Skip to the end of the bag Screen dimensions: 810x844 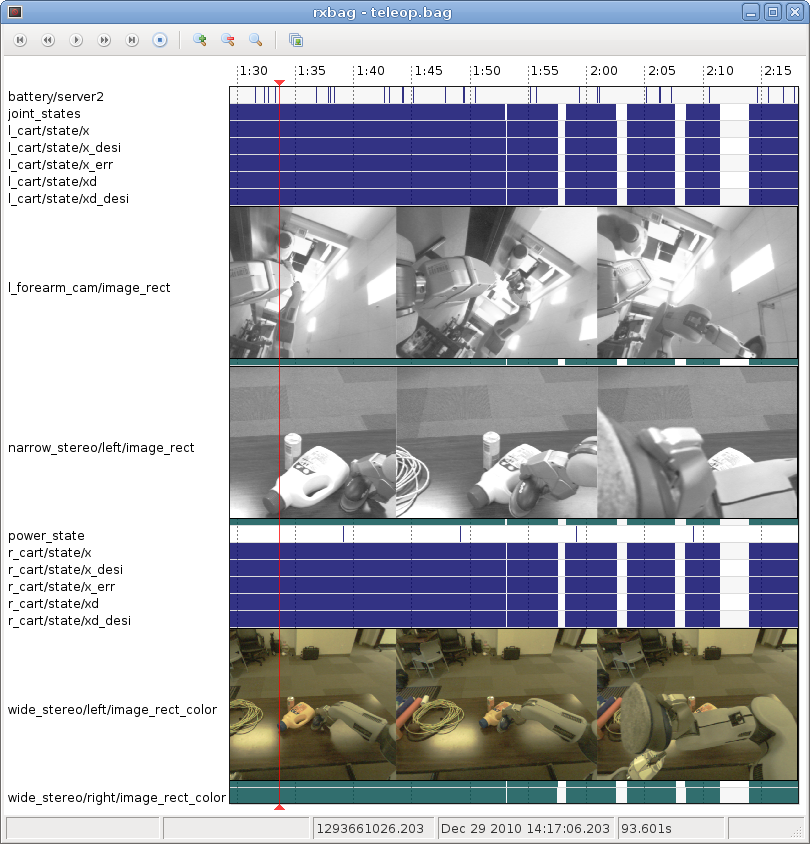[132, 40]
